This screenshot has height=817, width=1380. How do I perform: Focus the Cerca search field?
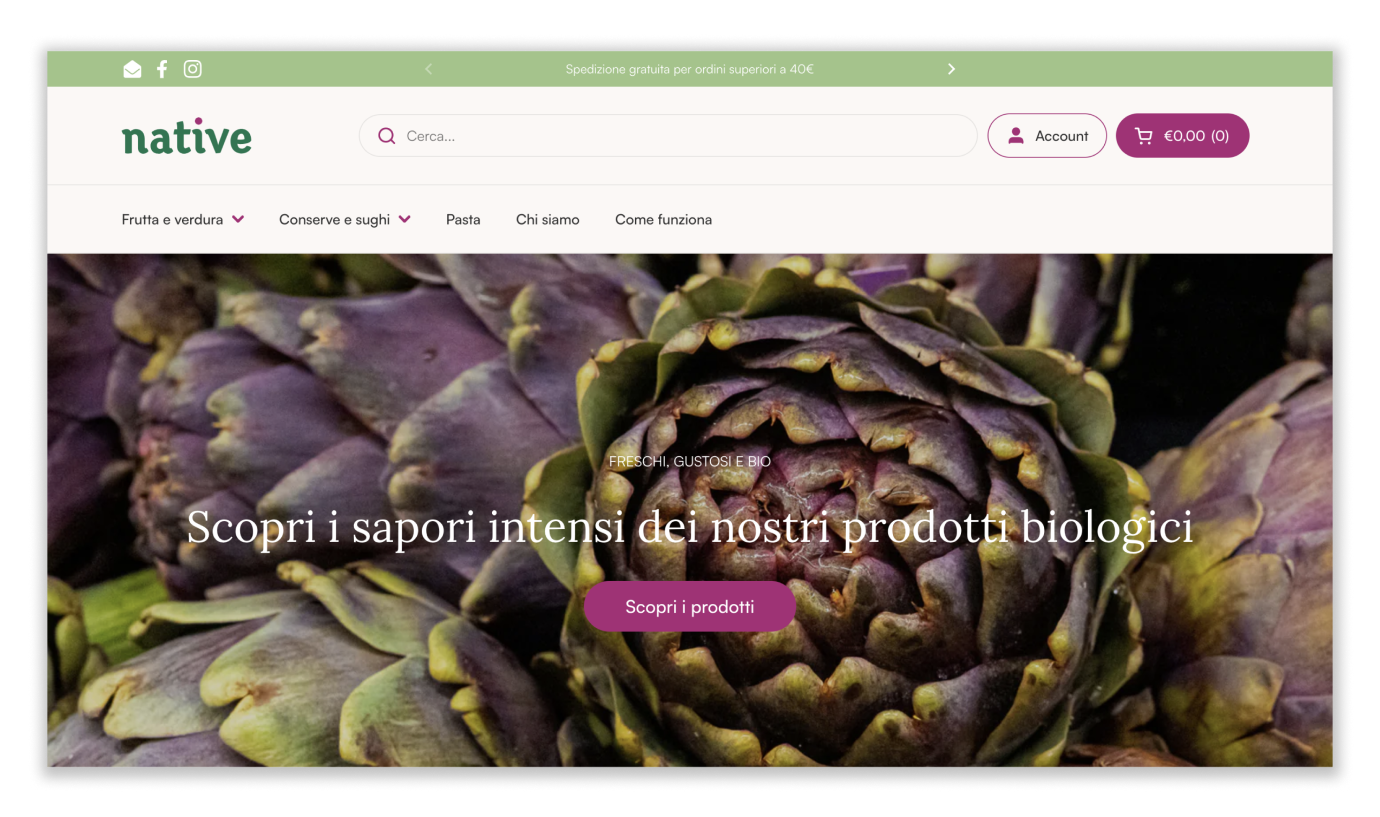click(x=668, y=136)
